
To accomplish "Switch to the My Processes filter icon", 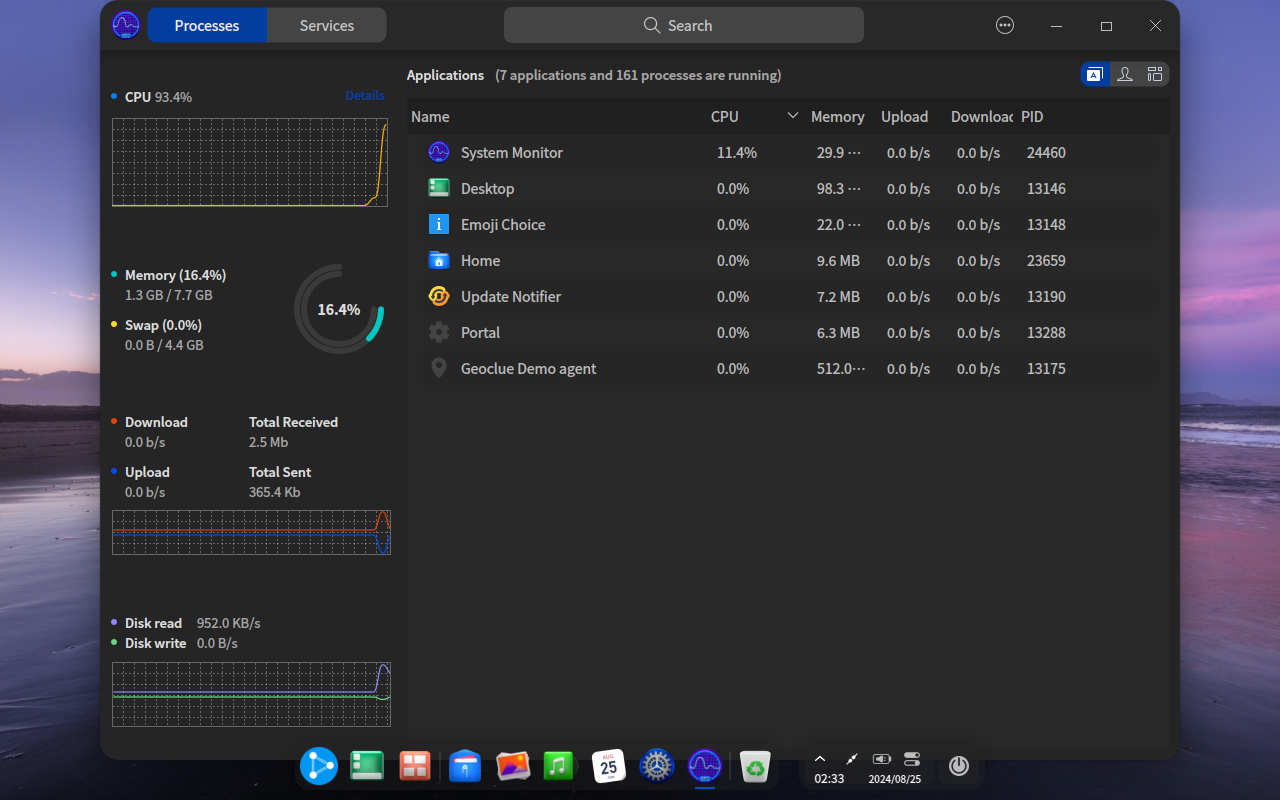I will 1125,74.
